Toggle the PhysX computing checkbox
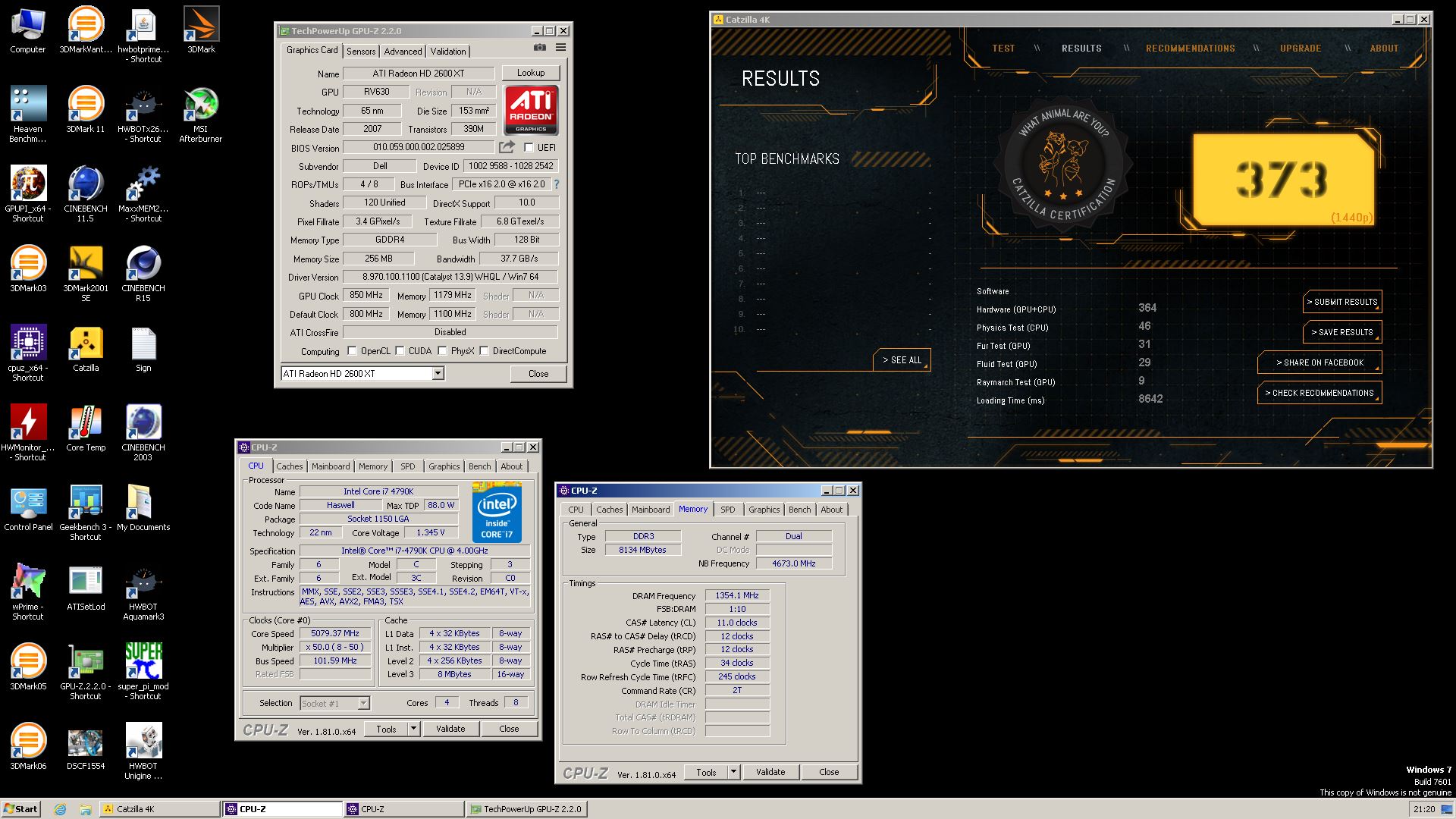This screenshot has width=1456, height=819. [442, 351]
